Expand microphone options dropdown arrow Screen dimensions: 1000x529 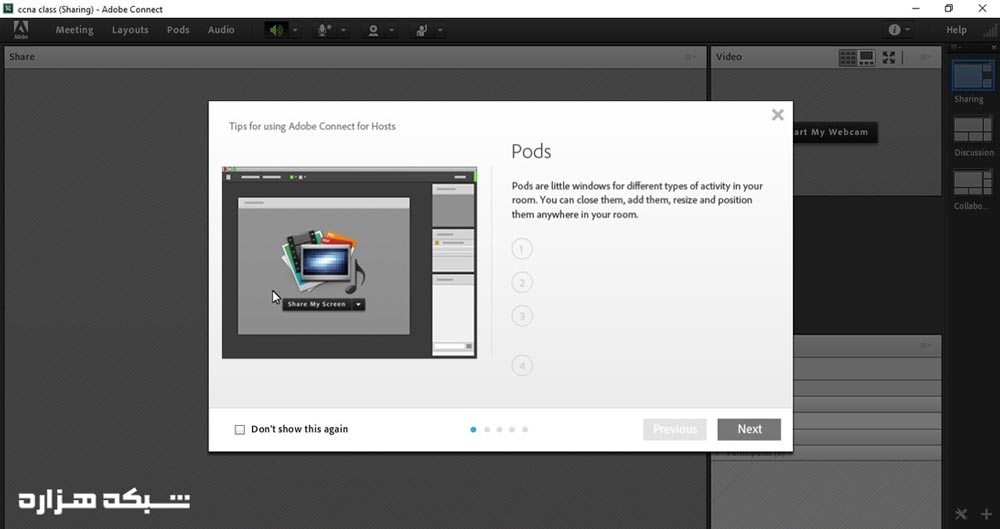pos(343,30)
